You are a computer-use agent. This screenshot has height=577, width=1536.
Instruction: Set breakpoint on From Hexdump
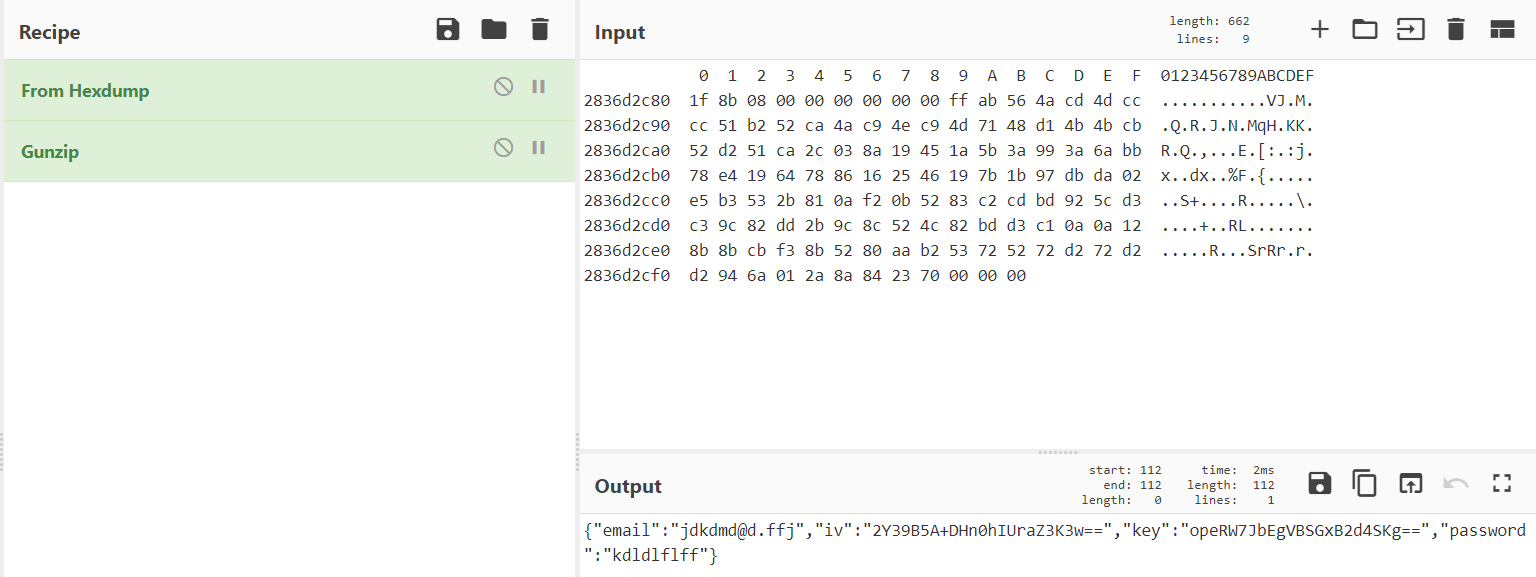(x=538, y=87)
